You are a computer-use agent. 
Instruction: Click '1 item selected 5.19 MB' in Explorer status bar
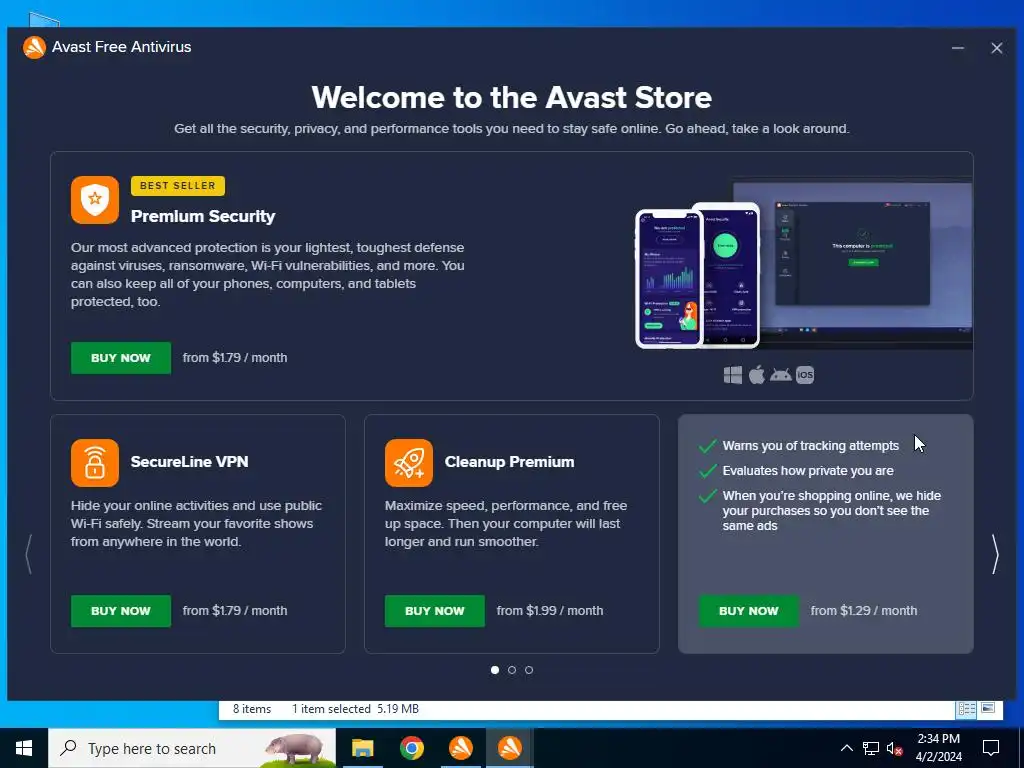[355, 709]
